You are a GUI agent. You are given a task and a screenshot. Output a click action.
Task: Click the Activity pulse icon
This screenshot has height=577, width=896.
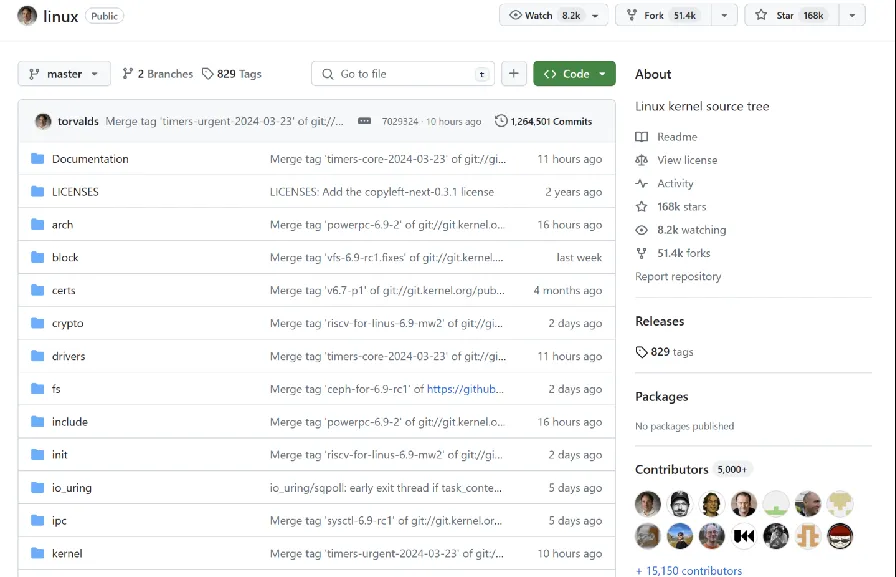[x=642, y=183]
